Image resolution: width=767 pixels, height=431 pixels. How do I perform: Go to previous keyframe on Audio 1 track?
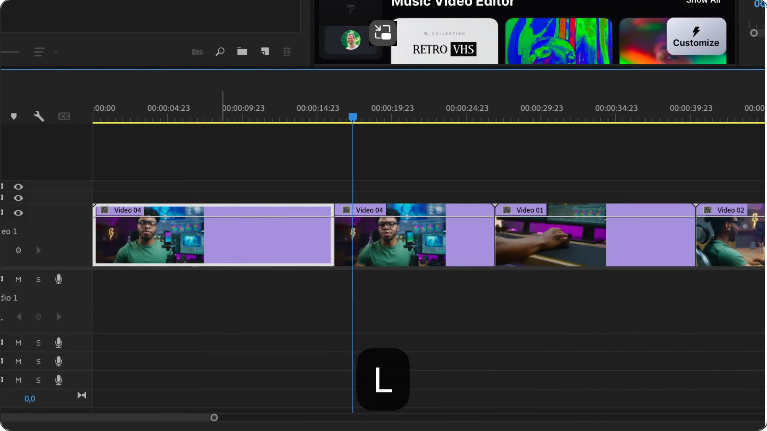click(18, 317)
